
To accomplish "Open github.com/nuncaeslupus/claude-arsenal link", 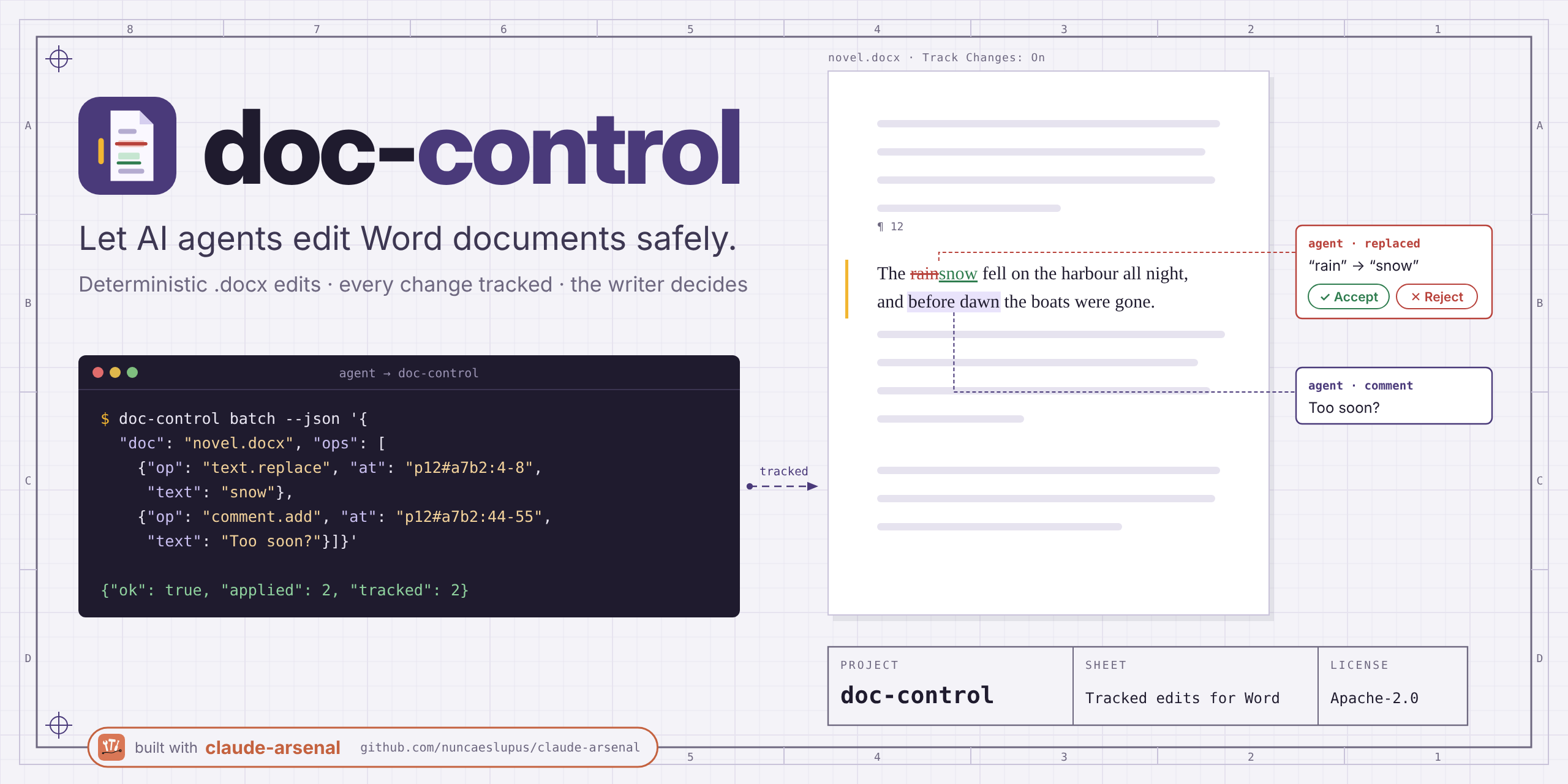I will [x=500, y=747].
